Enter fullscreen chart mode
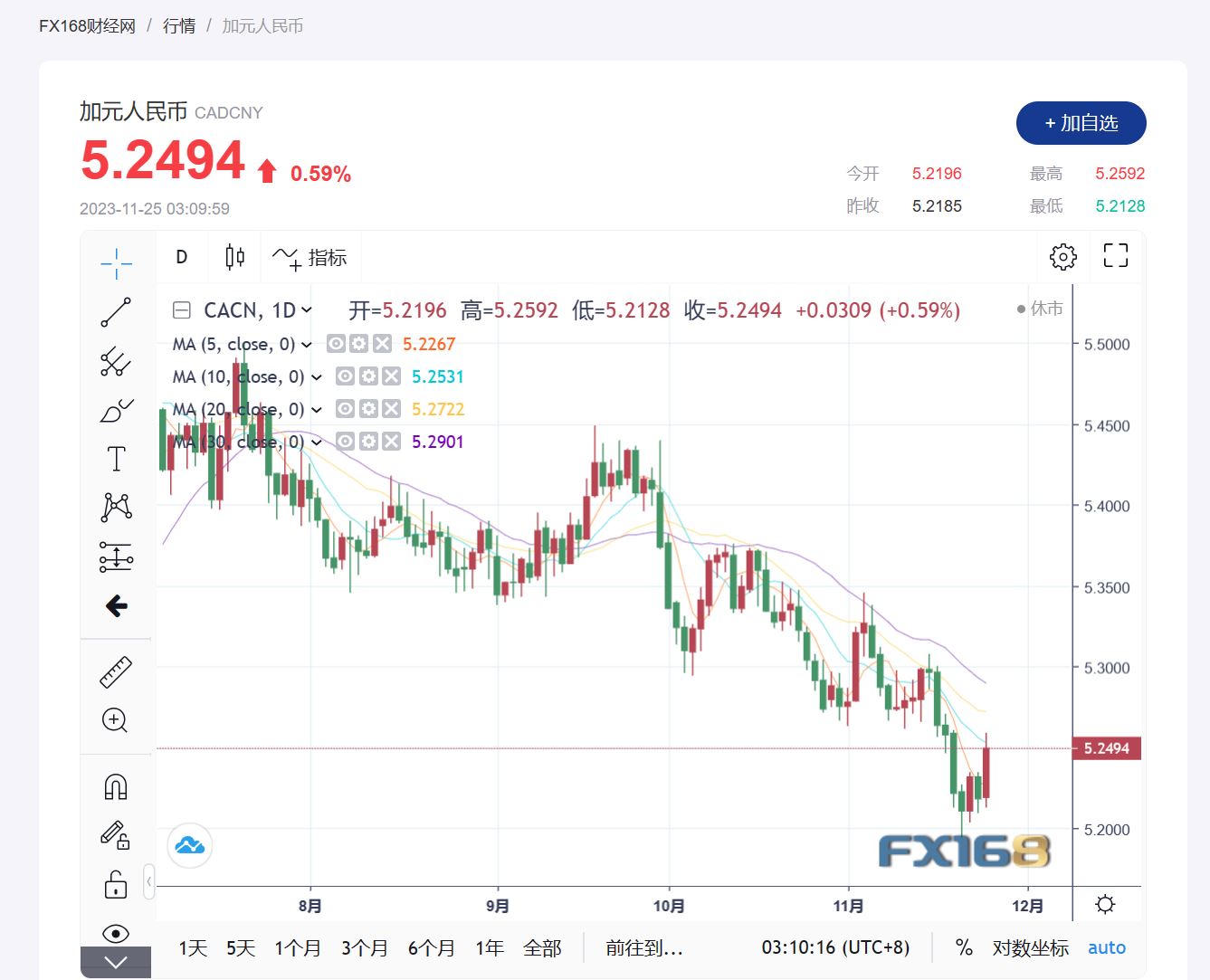 [1115, 256]
